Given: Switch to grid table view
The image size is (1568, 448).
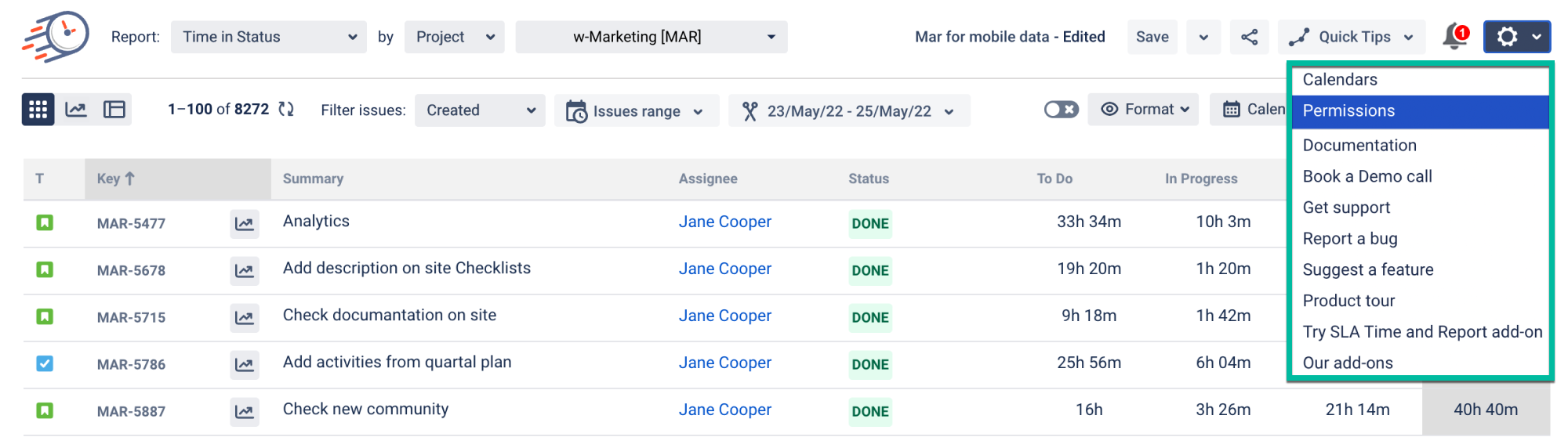Looking at the screenshot, I should coord(38,110).
